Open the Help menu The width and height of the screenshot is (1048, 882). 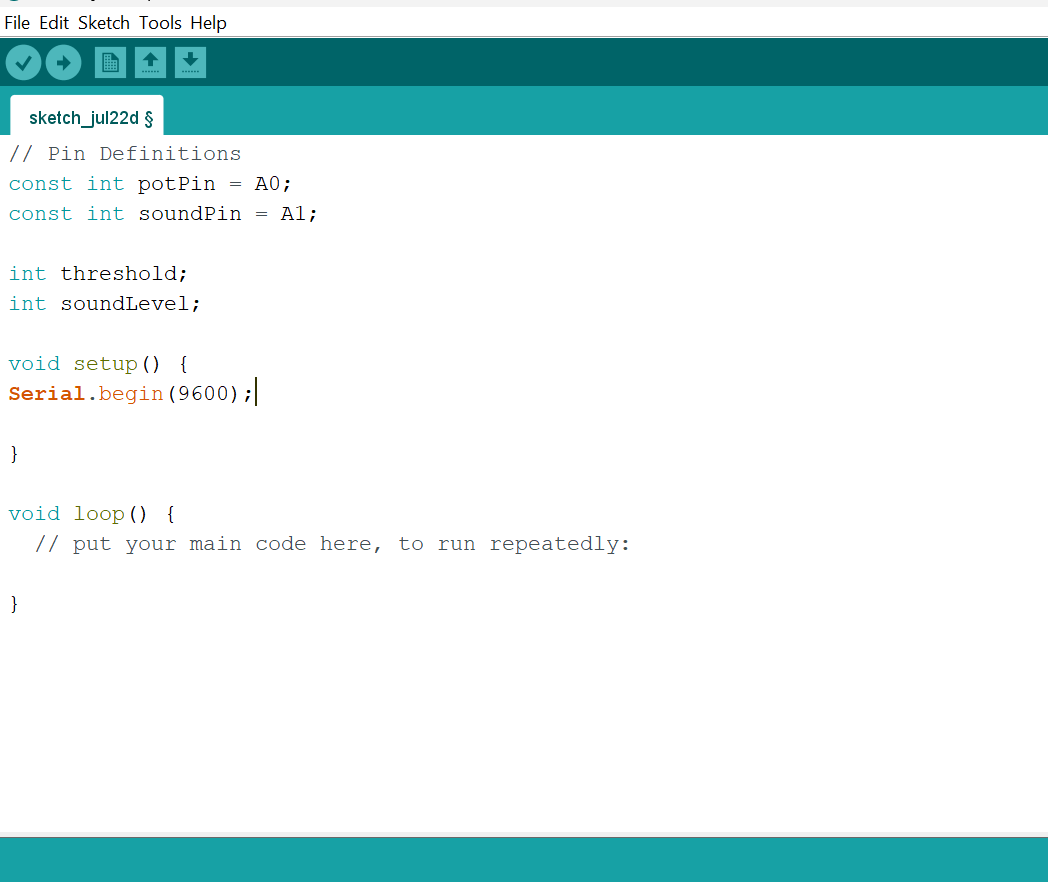coord(209,23)
